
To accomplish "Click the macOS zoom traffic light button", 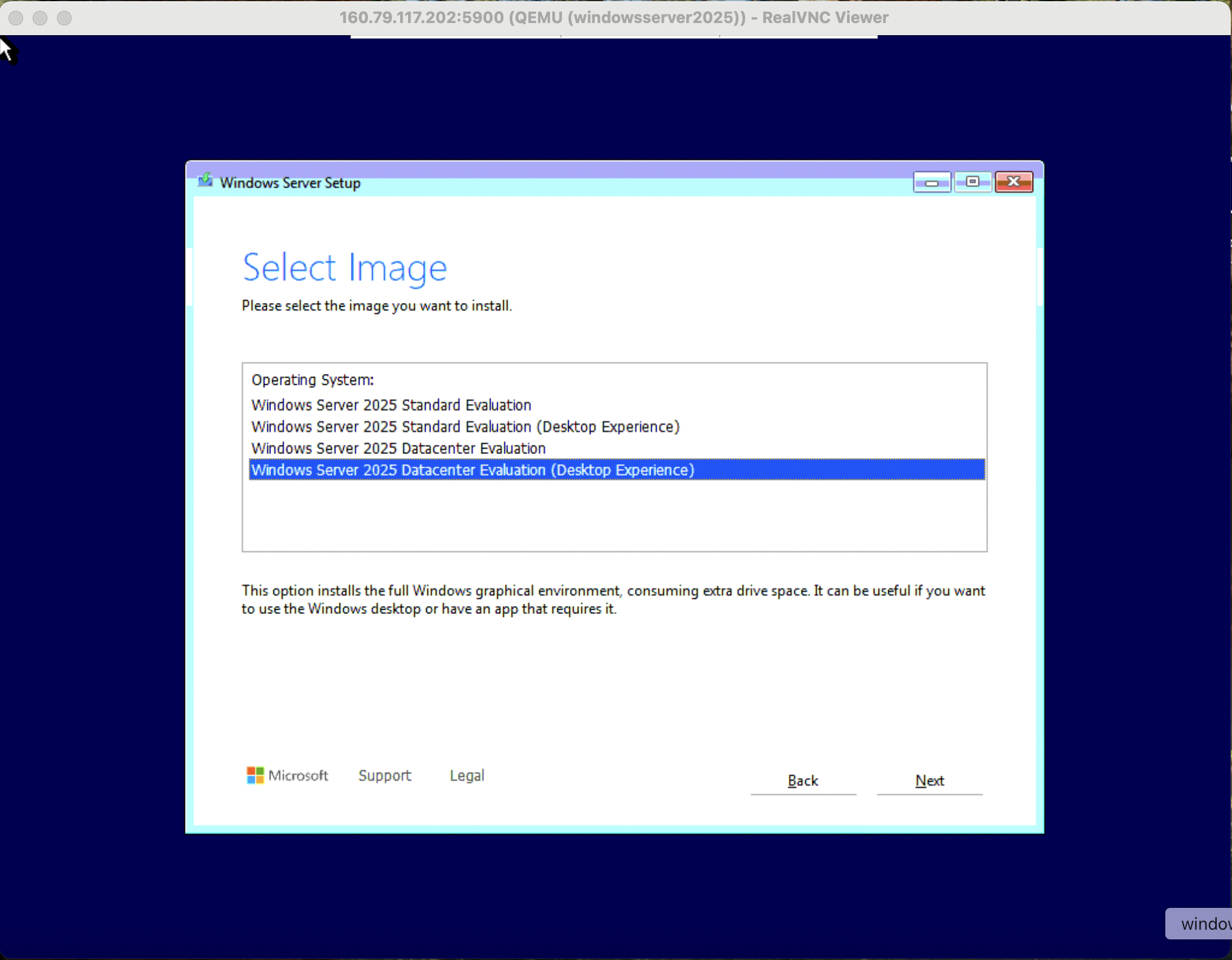I will click(64, 18).
